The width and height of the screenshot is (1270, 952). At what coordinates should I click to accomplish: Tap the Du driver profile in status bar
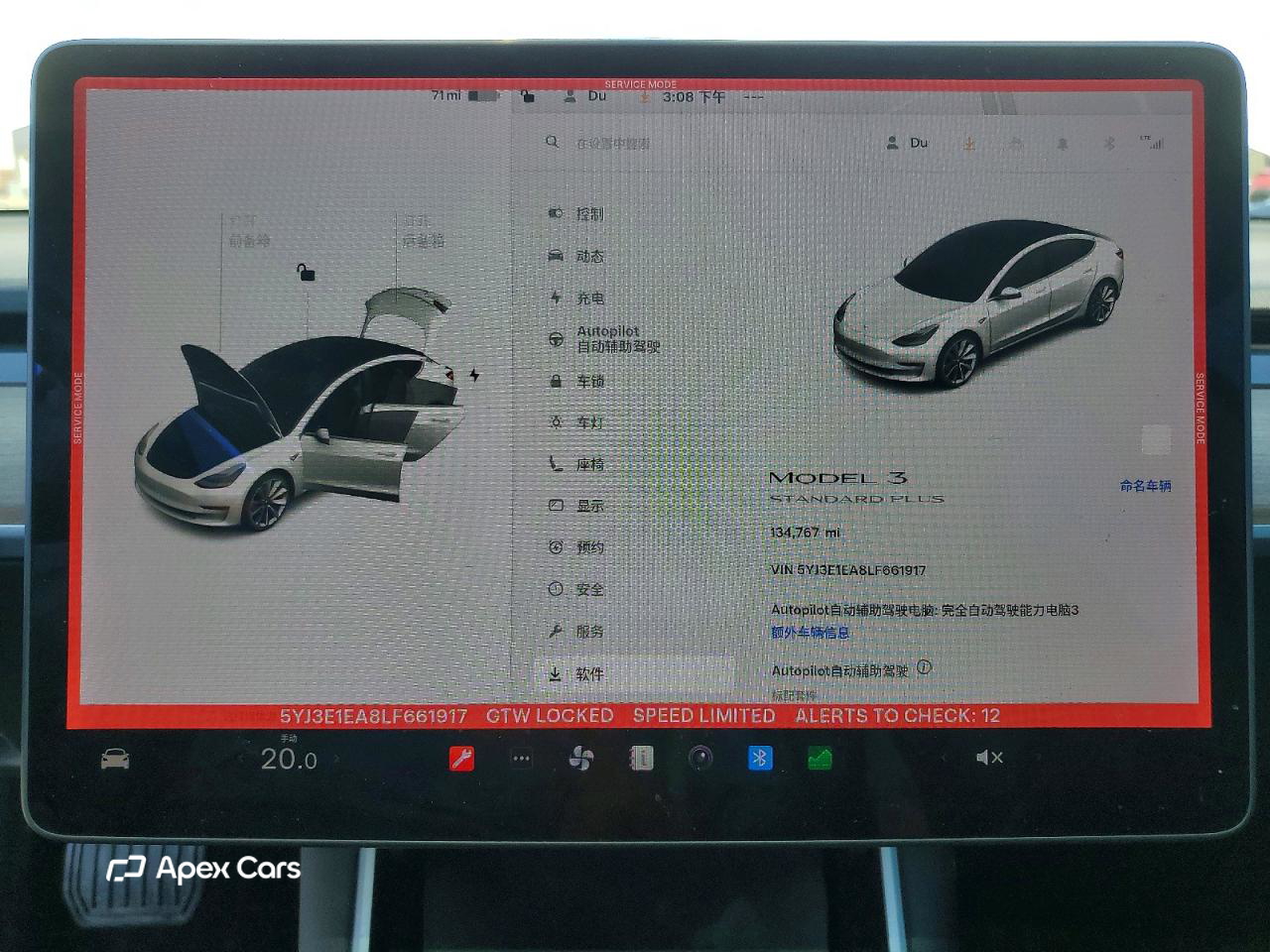585,96
